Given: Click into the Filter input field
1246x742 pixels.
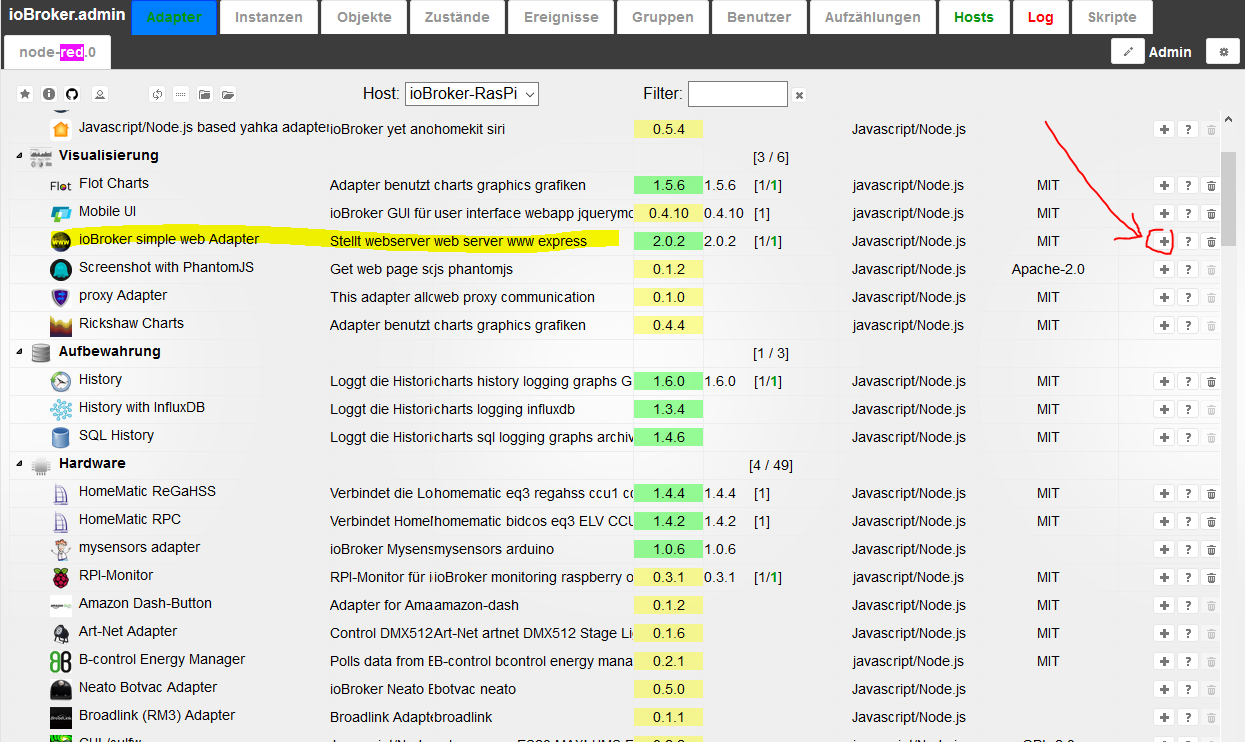Looking at the screenshot, I should coord(738,94).
